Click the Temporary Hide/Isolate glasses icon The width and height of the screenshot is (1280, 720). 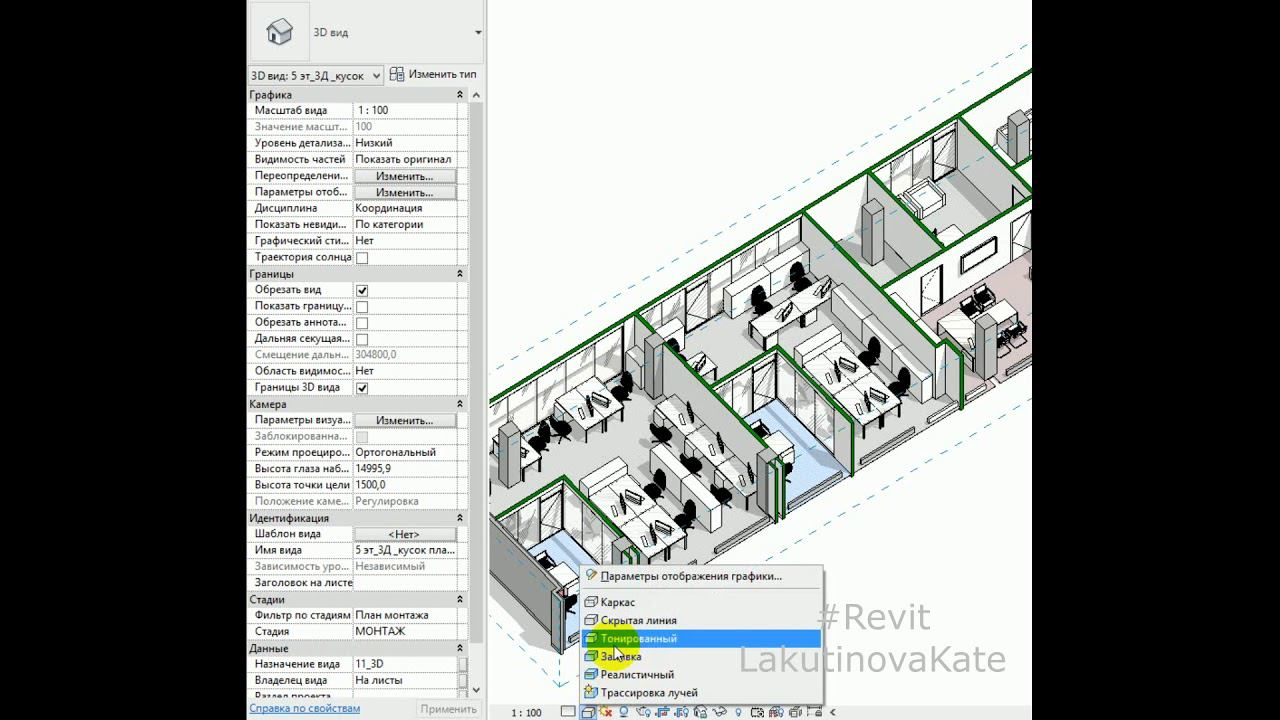point(720,712)
